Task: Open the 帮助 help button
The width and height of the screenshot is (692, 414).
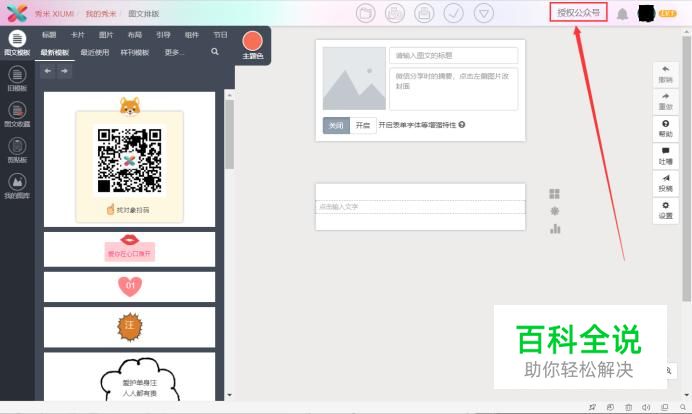Action: [x=666, y=128]
